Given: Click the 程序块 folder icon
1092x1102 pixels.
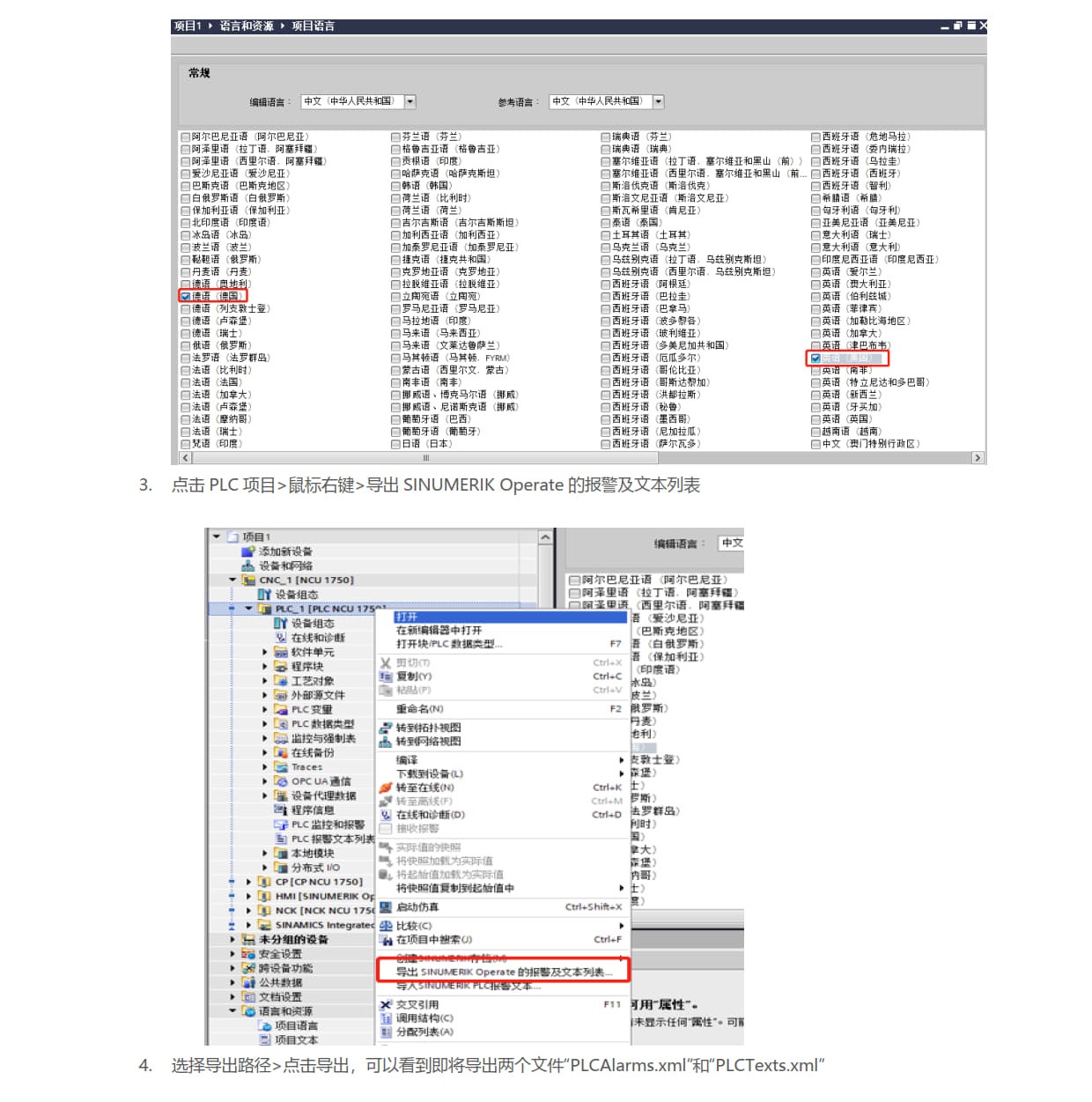Looking at the screenshot, I should pos(281,667).
